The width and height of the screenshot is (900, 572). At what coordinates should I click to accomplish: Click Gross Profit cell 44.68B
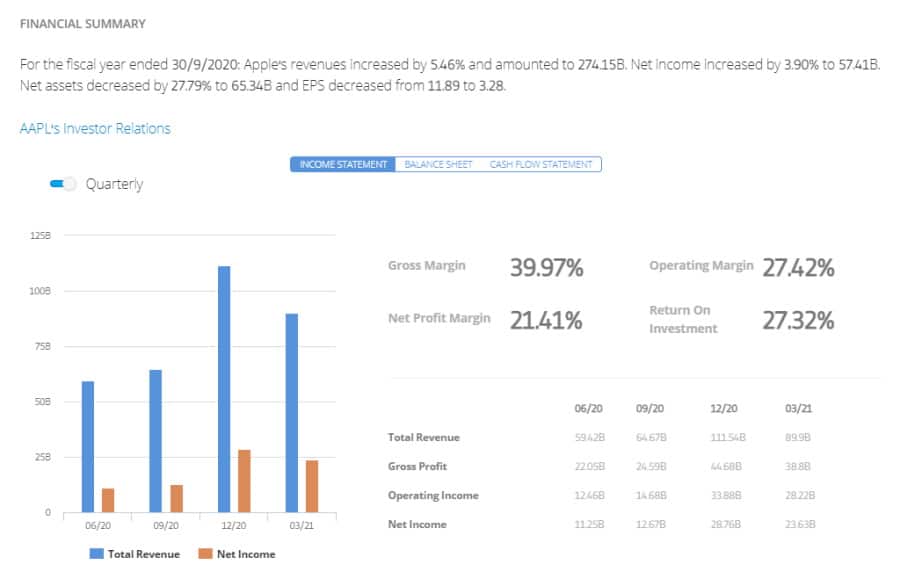(x=726, y=466)
